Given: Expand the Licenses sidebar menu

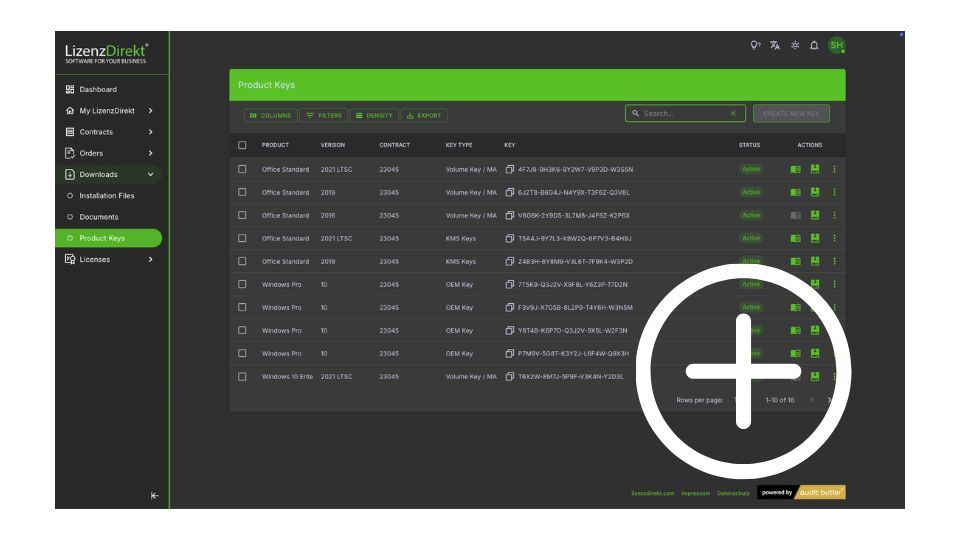Looking at the screenshot, I should point(150,260).
